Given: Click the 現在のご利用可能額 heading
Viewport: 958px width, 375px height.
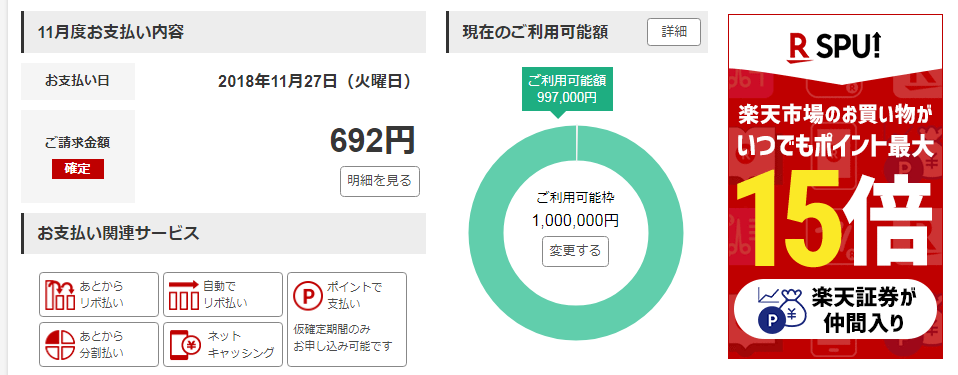Looking at the screenshot, I should [535, 32].
